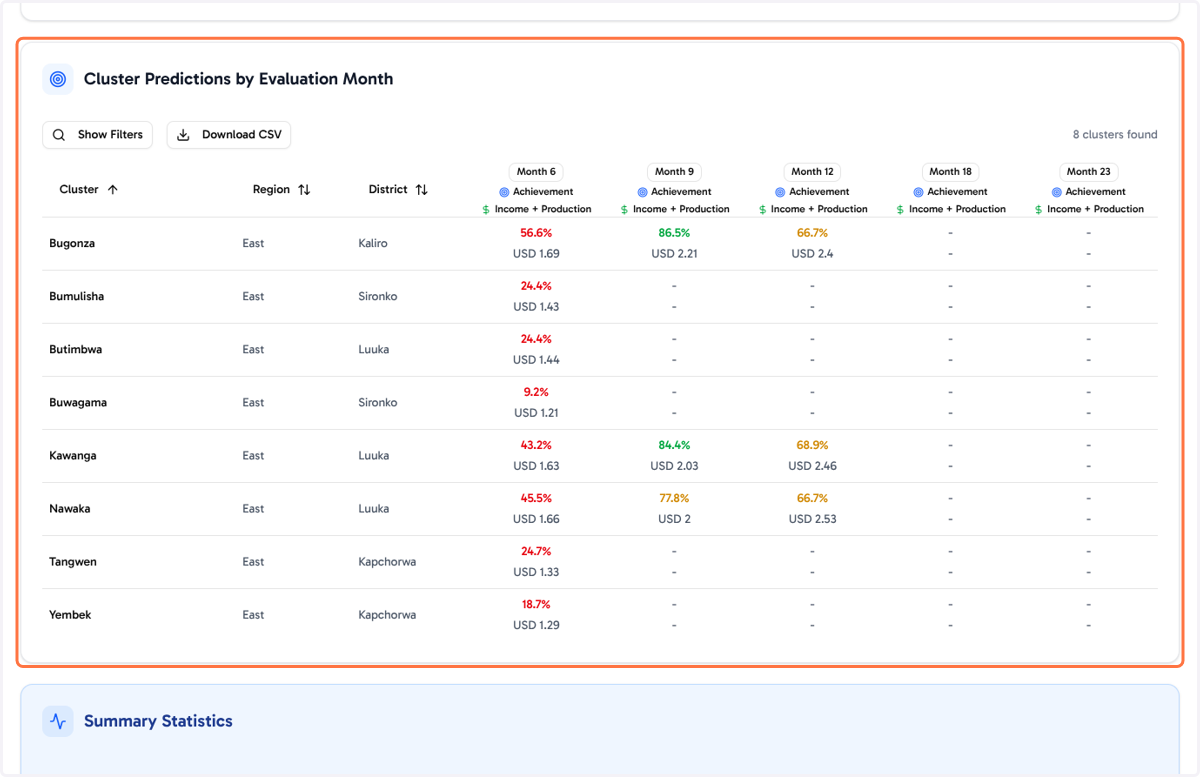This screenshot has width=1200, height=777.
Task: Click Kawanga's 68.9% Month 12 value
Action: [x=812, y=445]
